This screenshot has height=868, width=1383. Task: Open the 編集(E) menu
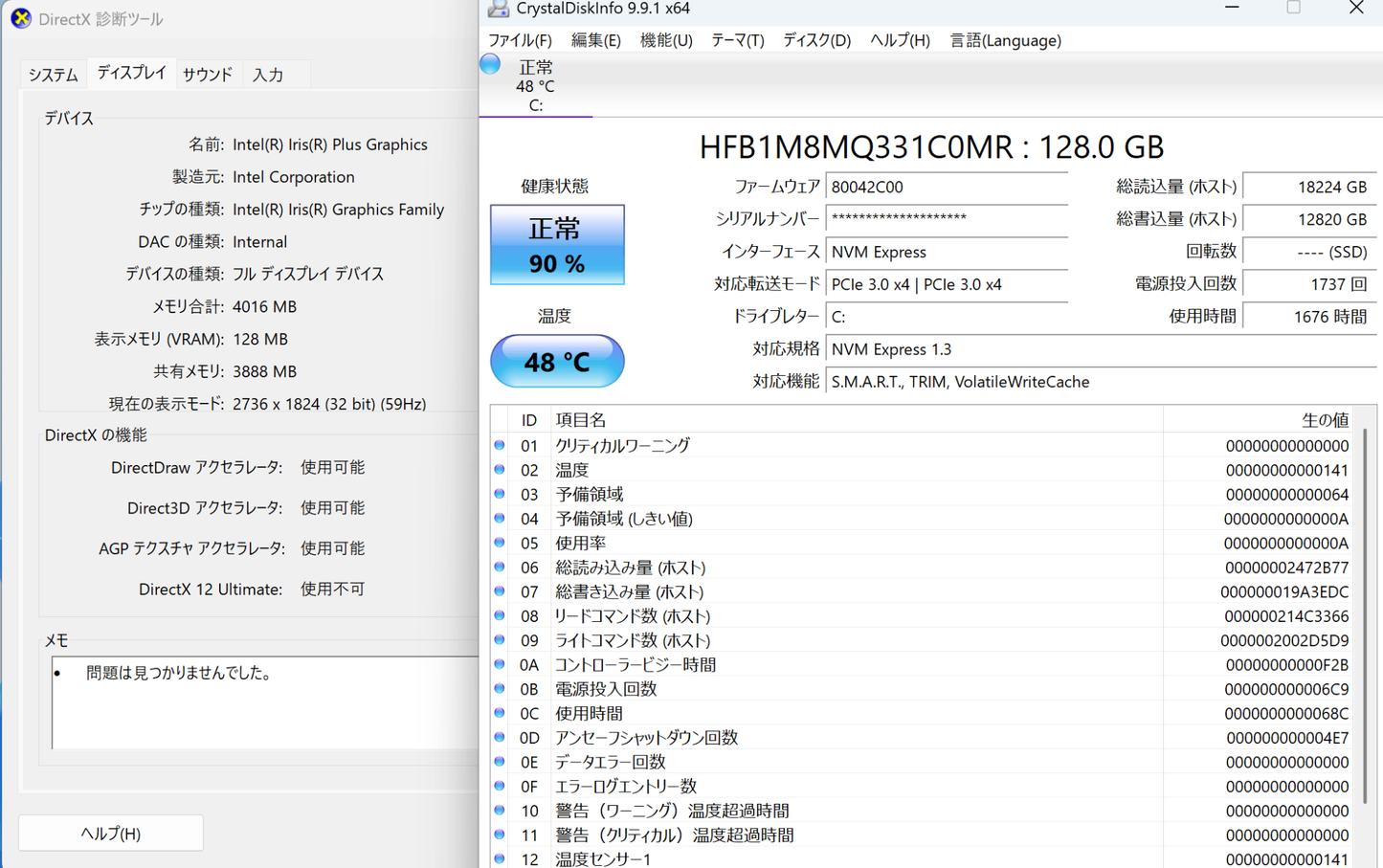tap(595, 40)
